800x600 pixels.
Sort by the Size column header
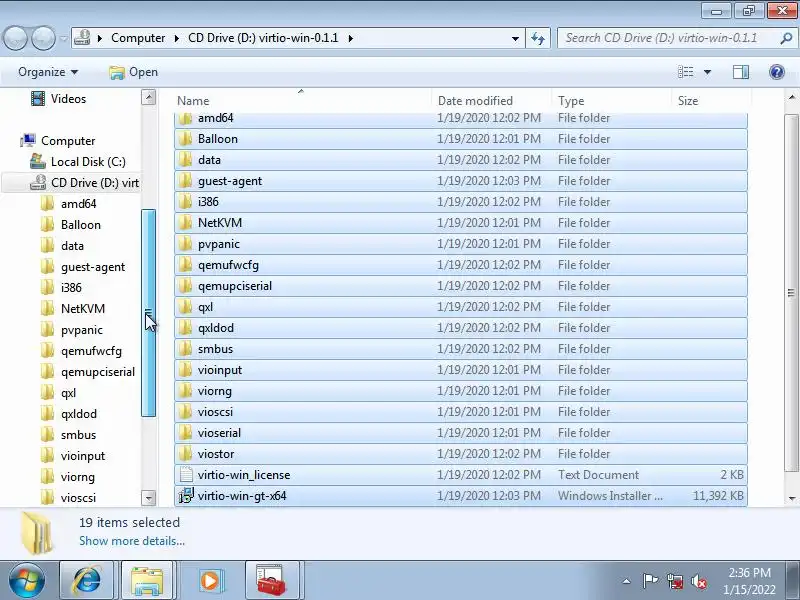tap(711, 101)
